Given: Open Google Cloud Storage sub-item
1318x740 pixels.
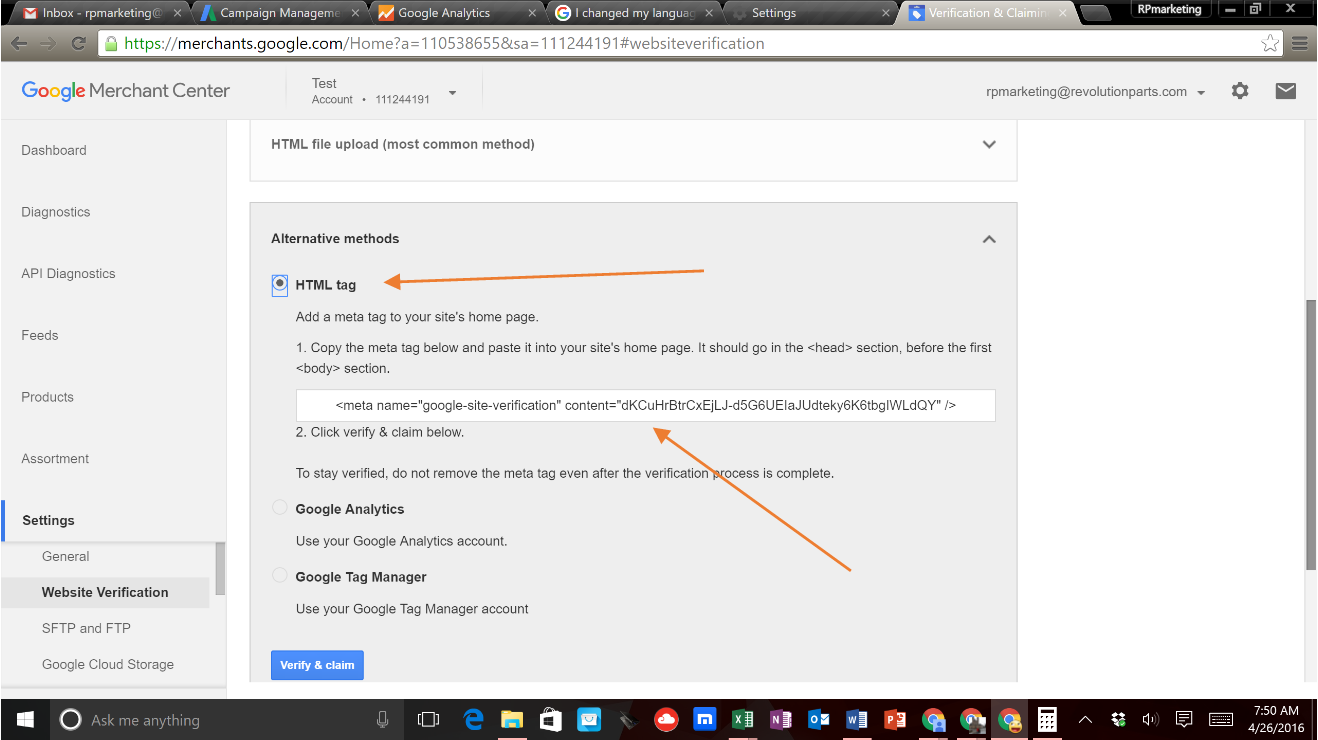Looking at the screenshot, I should [108, 664].
